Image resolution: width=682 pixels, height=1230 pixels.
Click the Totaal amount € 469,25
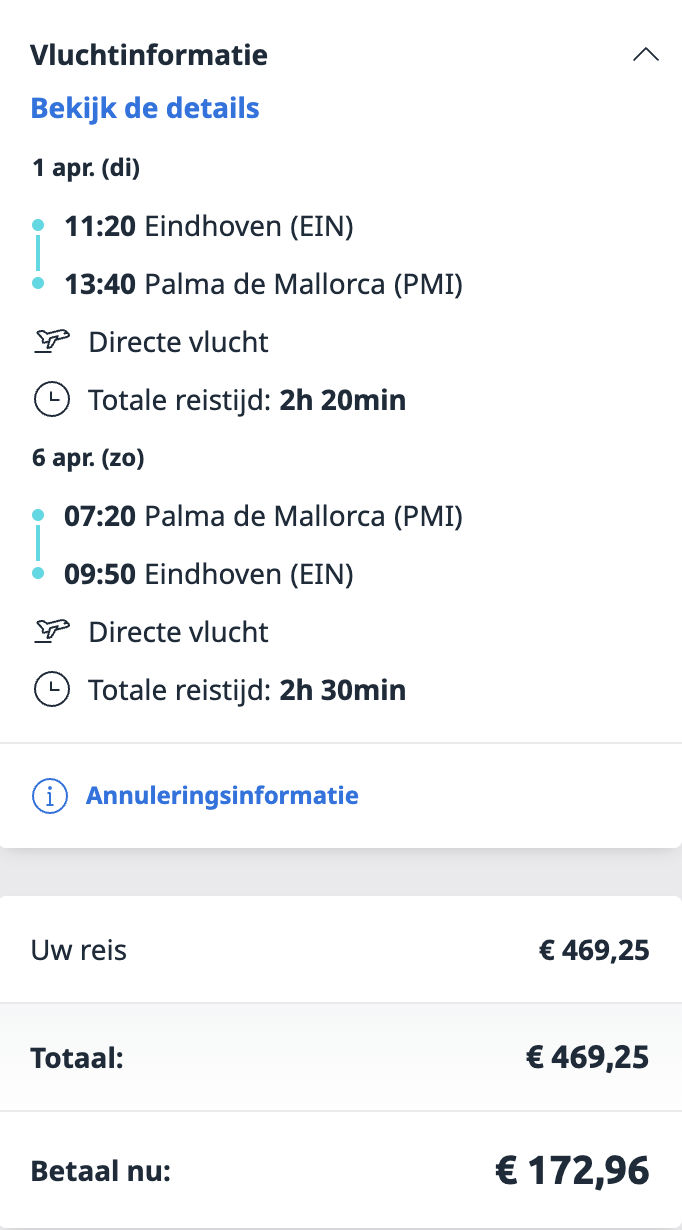587,1057
